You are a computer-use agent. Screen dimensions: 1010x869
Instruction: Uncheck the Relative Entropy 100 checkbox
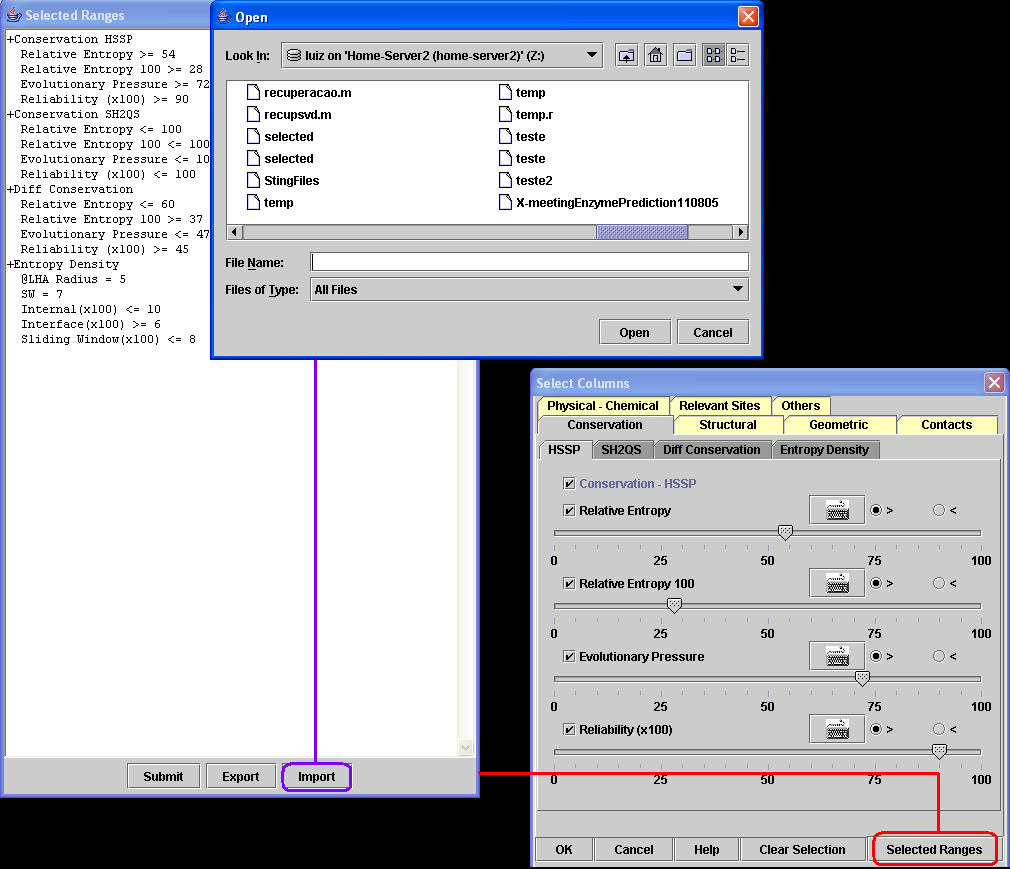[x=569, y=583]
